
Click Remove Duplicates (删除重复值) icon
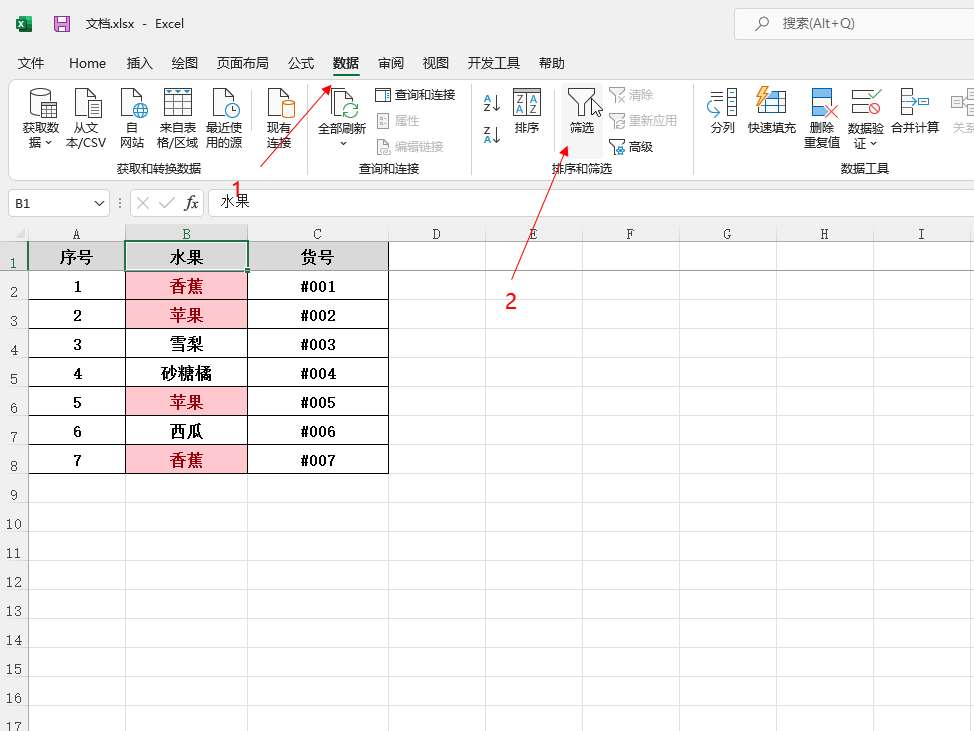[822, 103]
